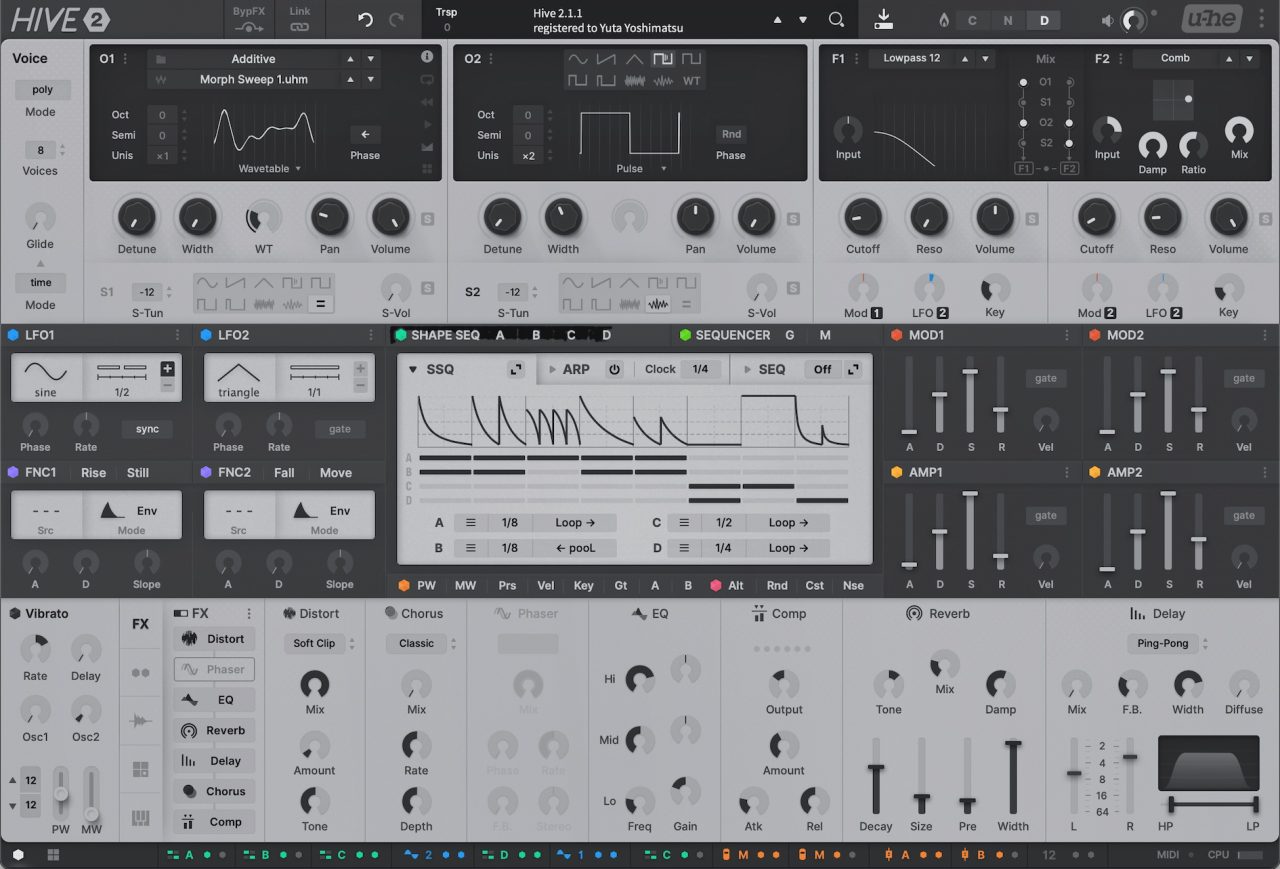Open the preset search magnifier
The image size is (1280, 869).
pos(836,20)
